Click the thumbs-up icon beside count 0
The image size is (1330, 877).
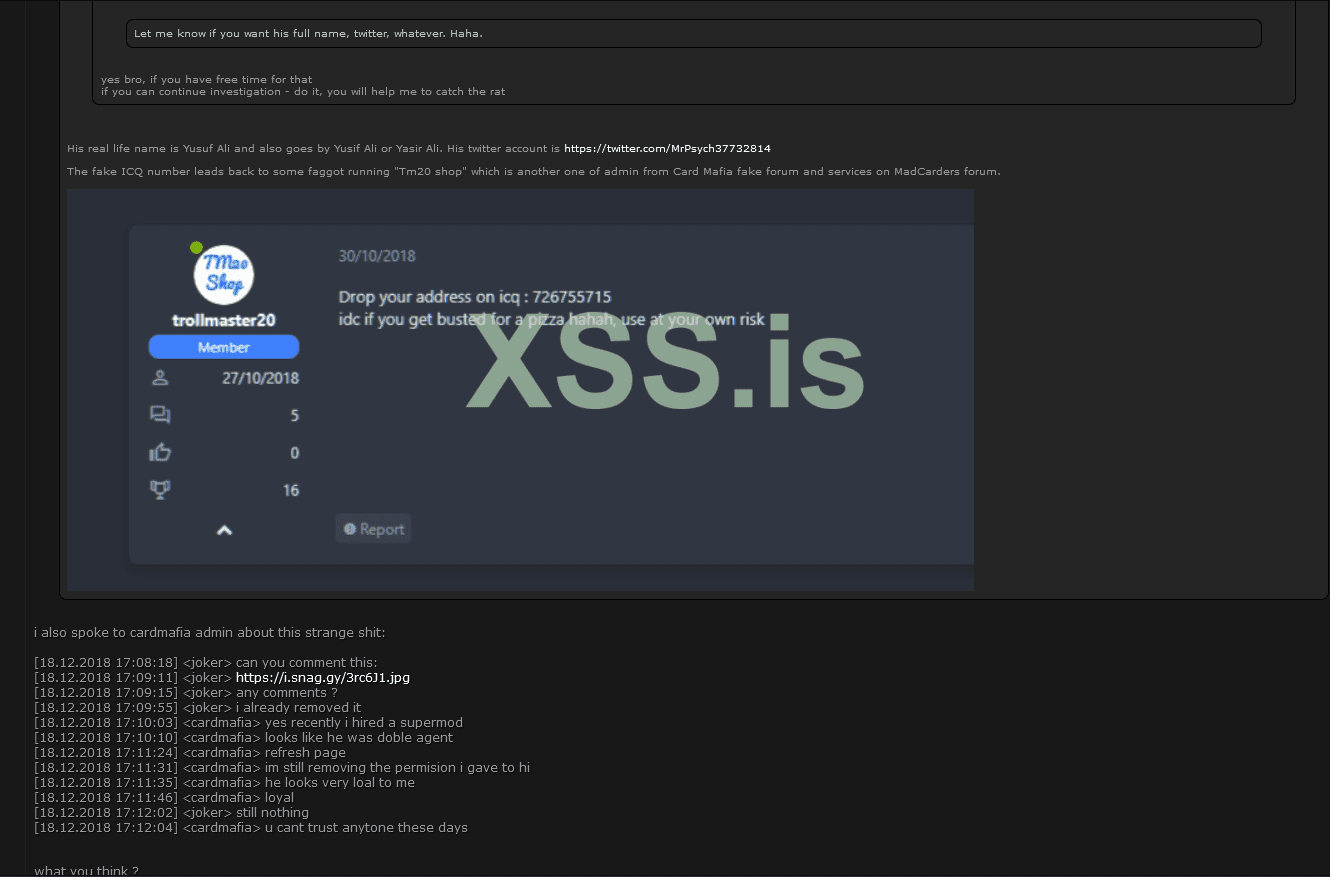click(159, 453)
